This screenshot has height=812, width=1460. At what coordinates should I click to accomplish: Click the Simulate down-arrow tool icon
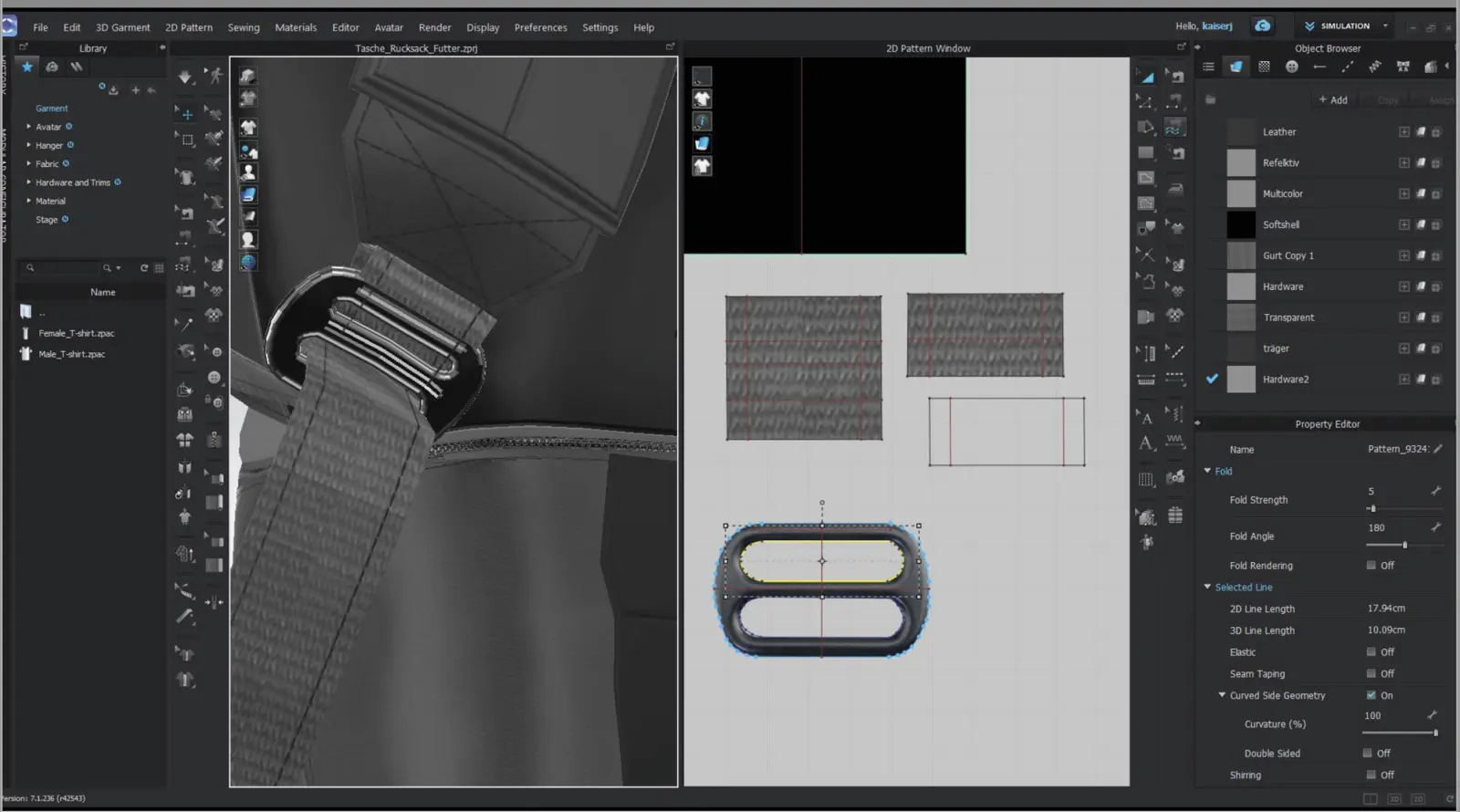click(185, 78)
